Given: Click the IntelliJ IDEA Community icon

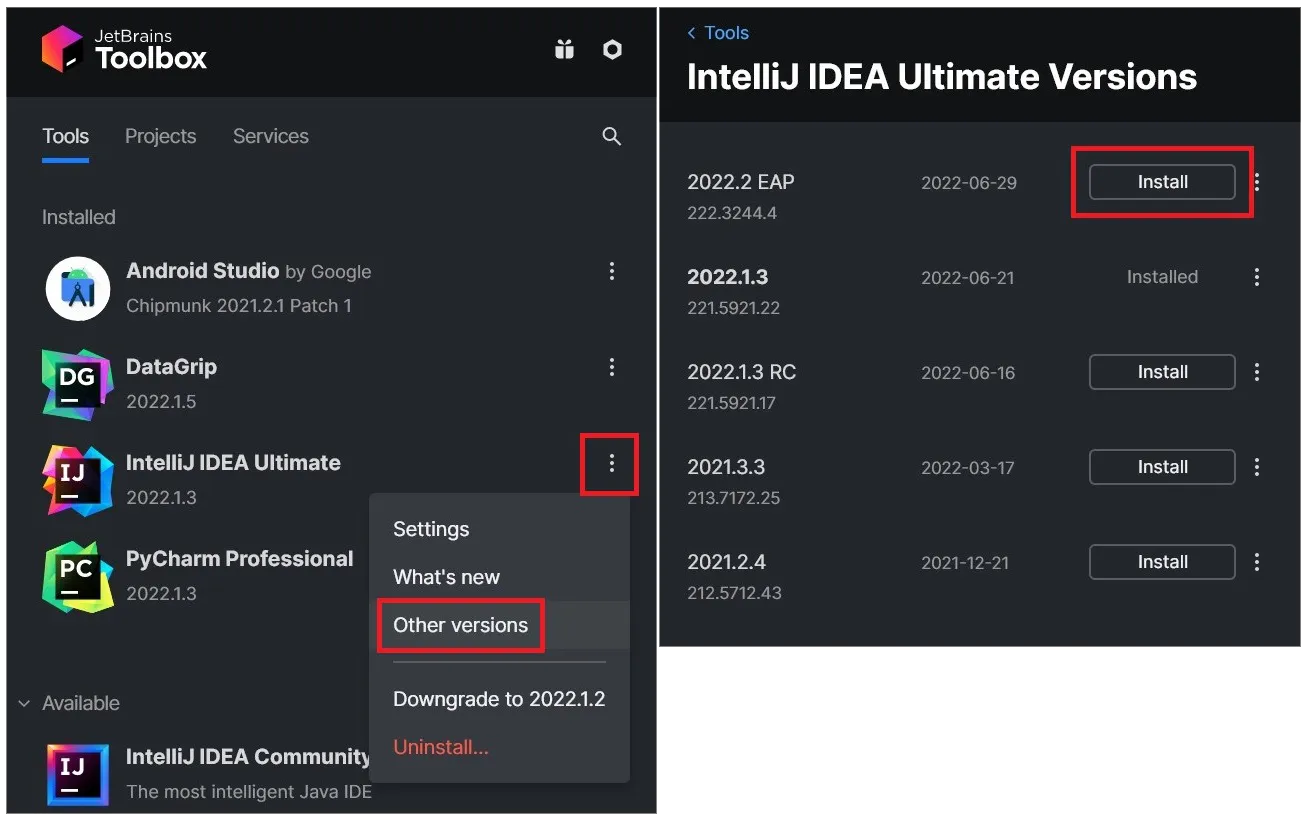Looking at the screenshot, I should click(77, 774).
